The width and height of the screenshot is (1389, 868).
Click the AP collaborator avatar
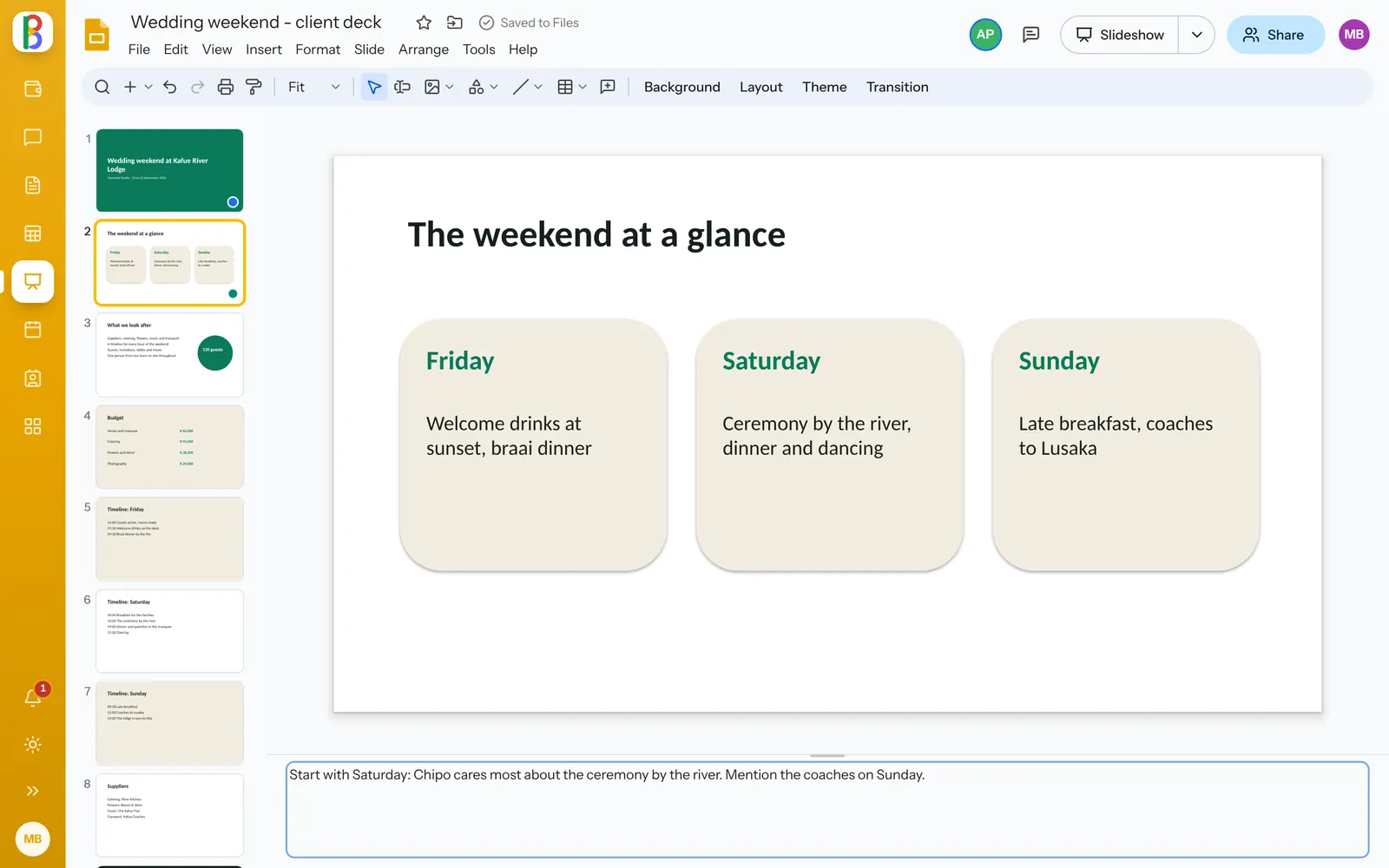click(985, 35)
